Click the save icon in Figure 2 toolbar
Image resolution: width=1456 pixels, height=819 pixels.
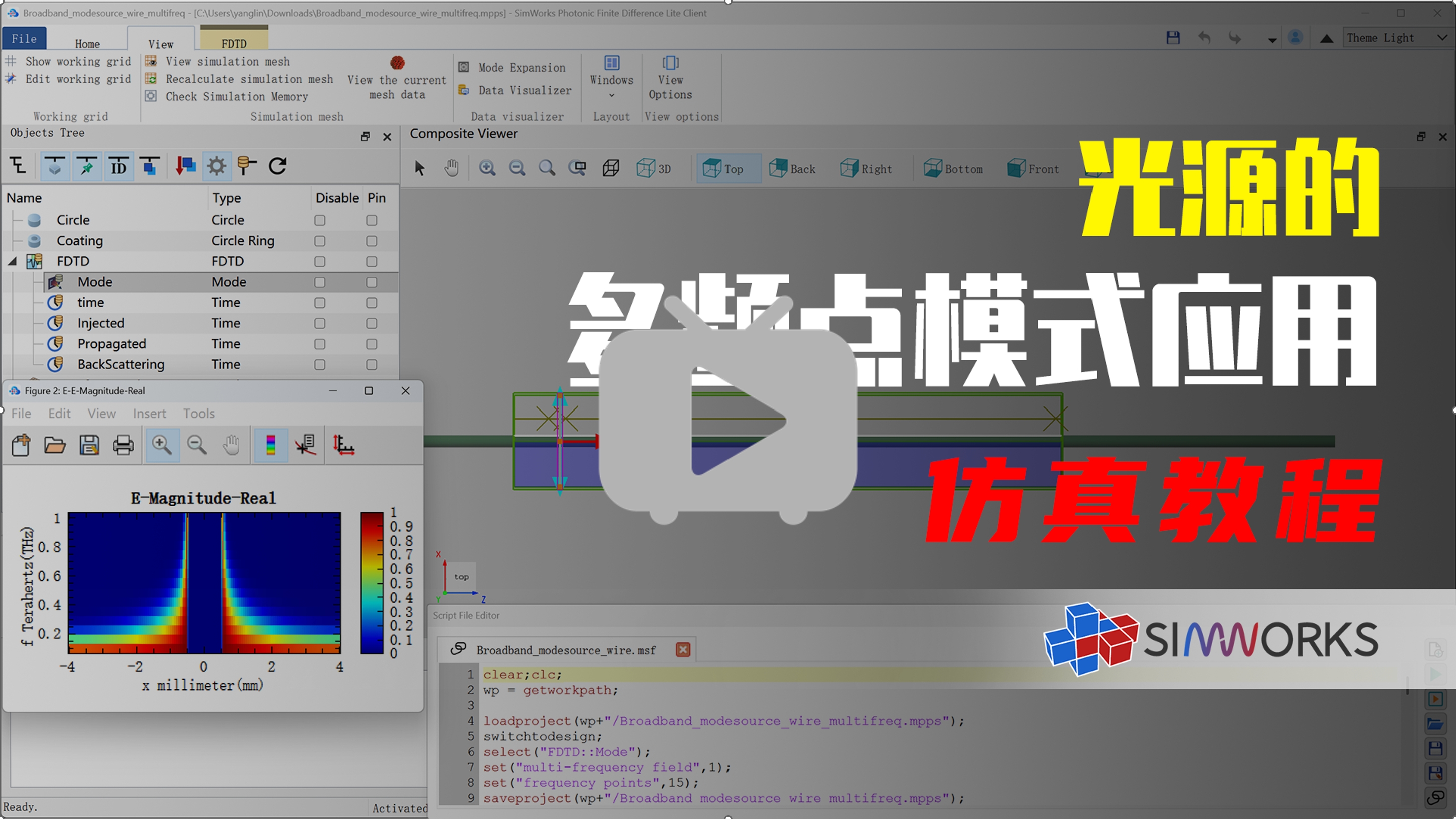tap(89, 446)
